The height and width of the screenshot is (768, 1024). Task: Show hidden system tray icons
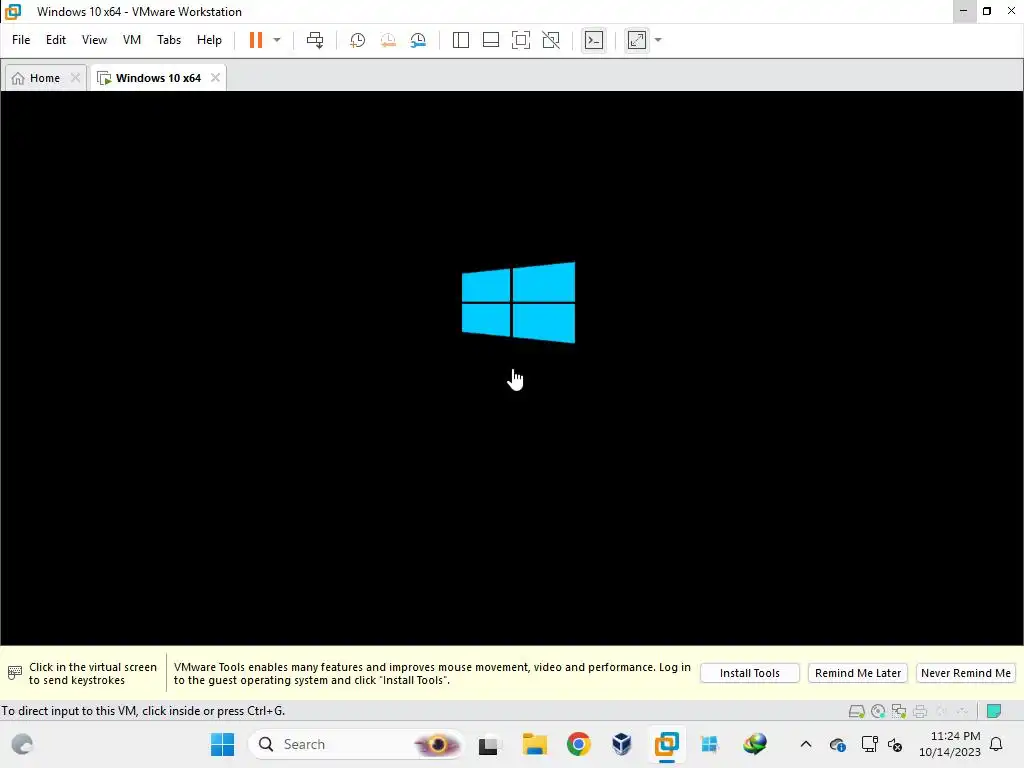[x=806, y=744]
